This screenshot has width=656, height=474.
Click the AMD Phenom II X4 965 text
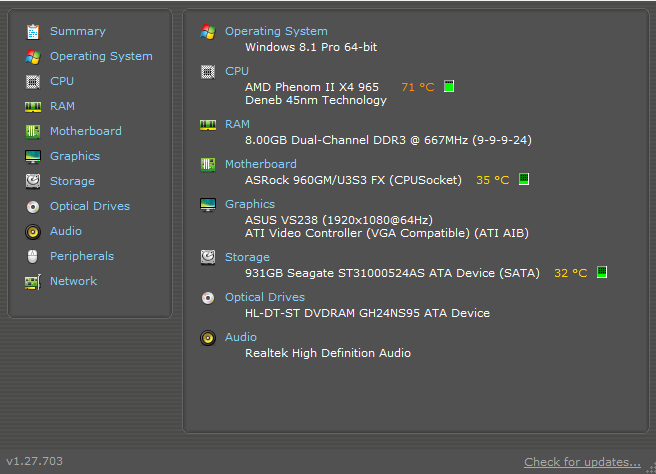312,87
